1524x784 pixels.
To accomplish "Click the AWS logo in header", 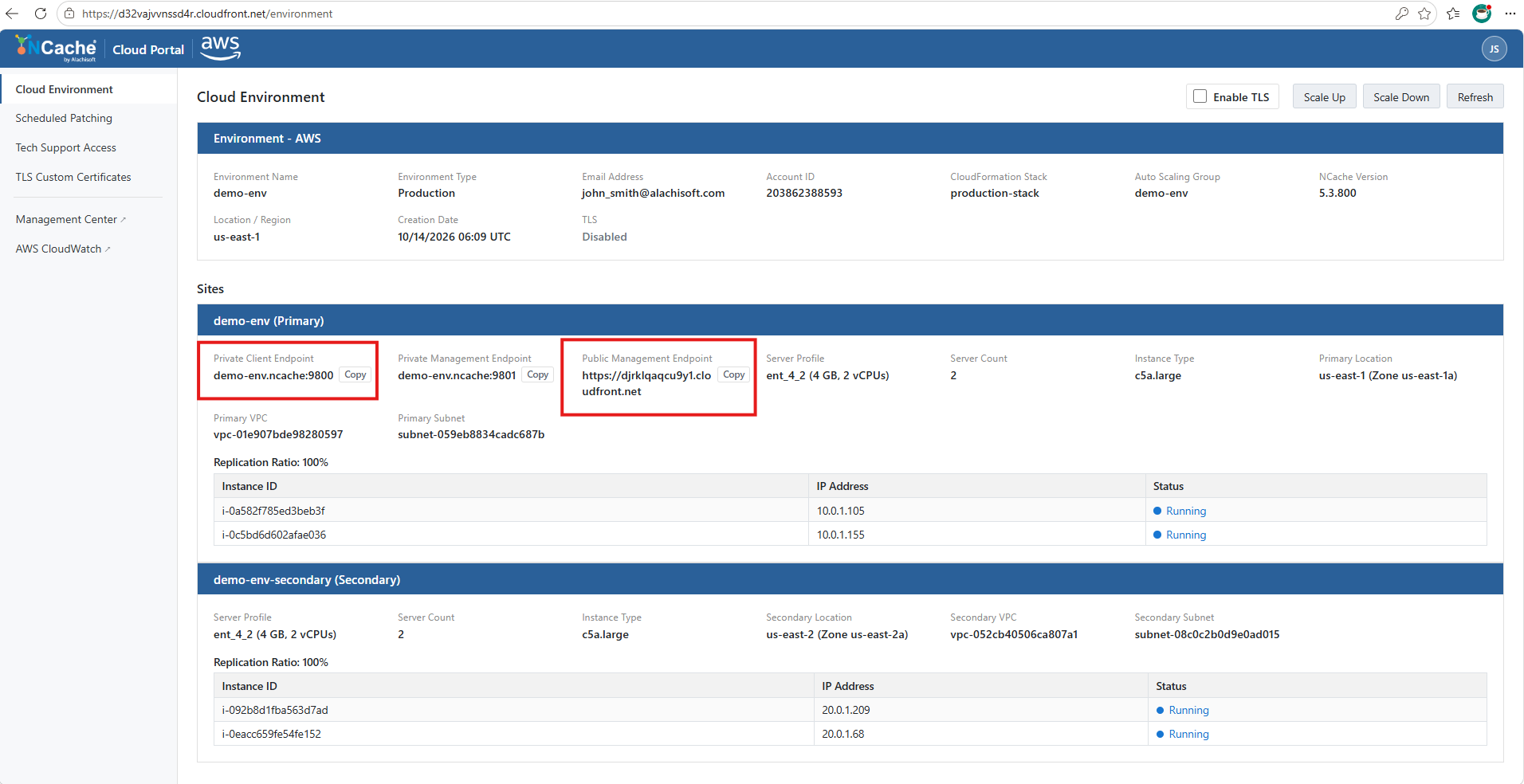I will pyautogui.click(x=220, y=48).
